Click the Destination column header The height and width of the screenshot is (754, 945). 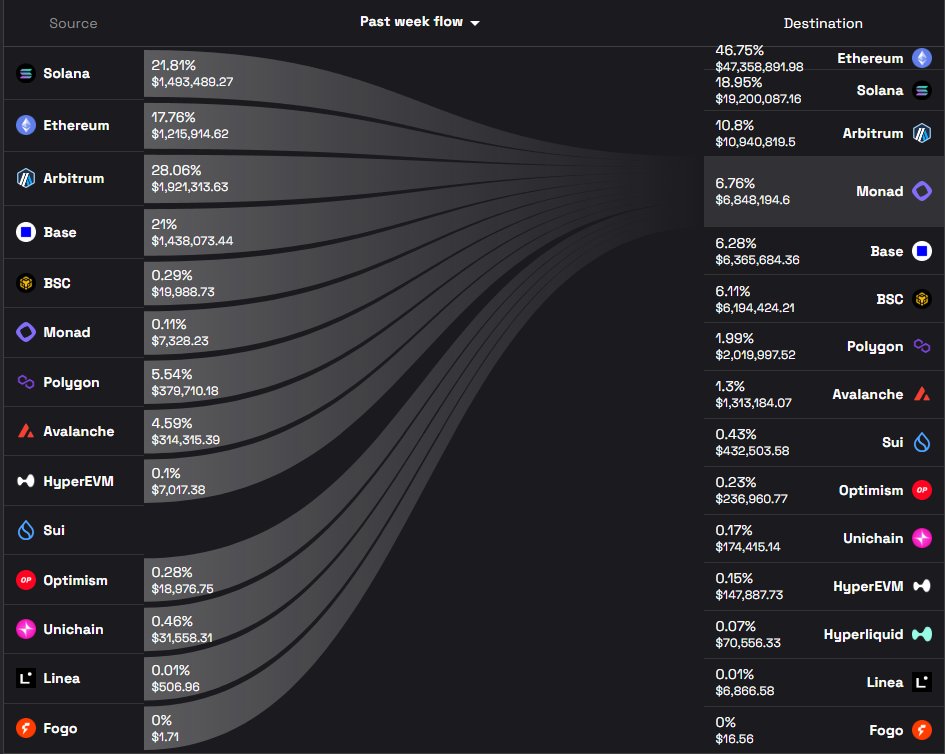click(x=823, y=23)
